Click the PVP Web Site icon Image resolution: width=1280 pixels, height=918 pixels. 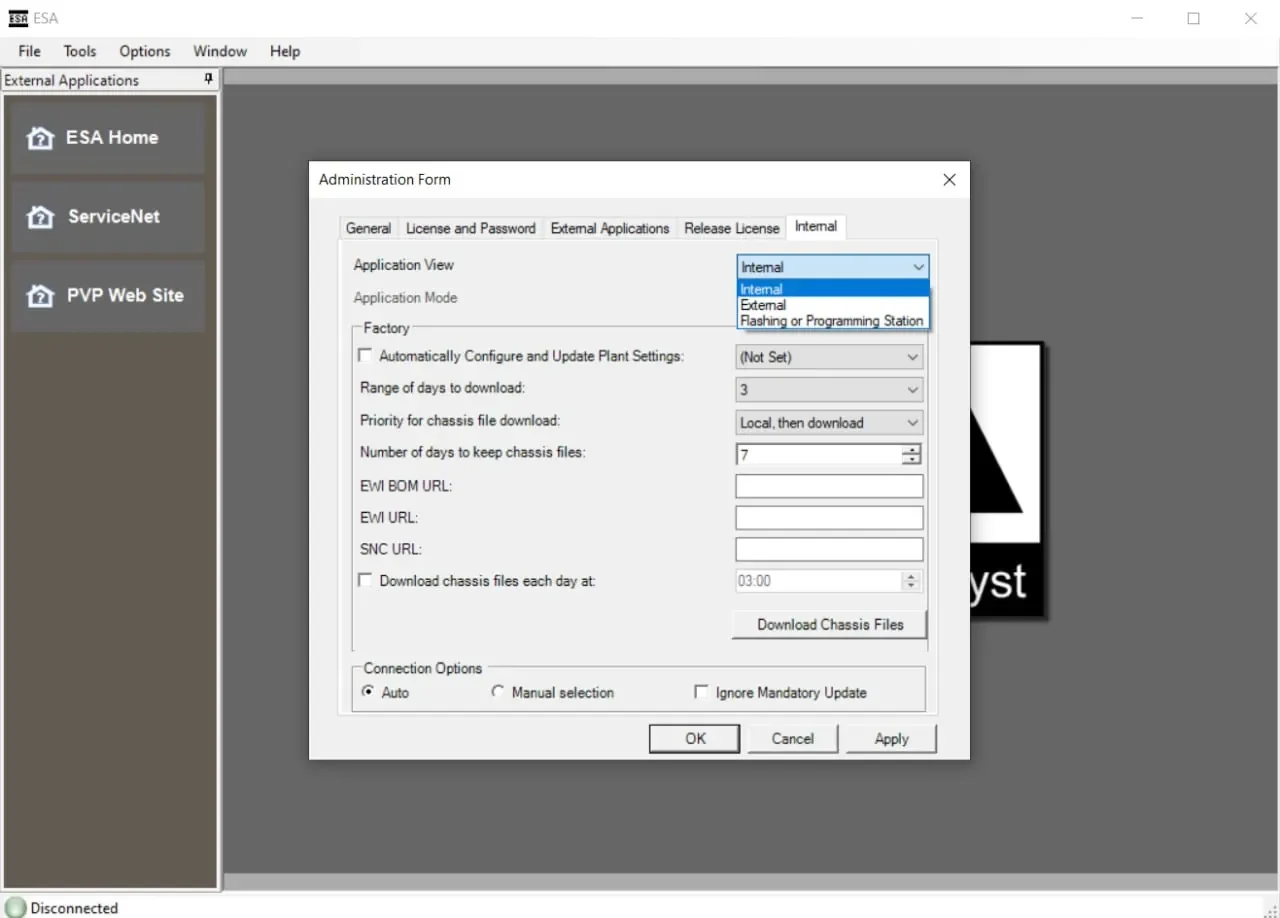pyautogui.click(x=40, y=296)
